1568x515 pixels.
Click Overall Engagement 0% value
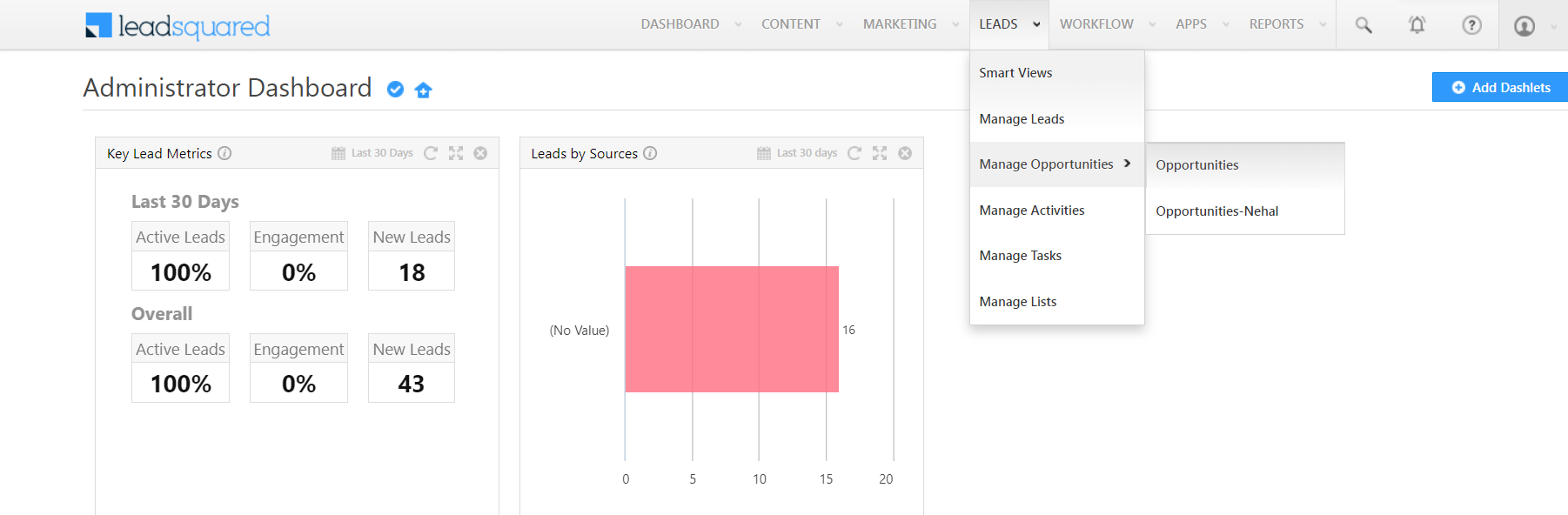point(298,384)
